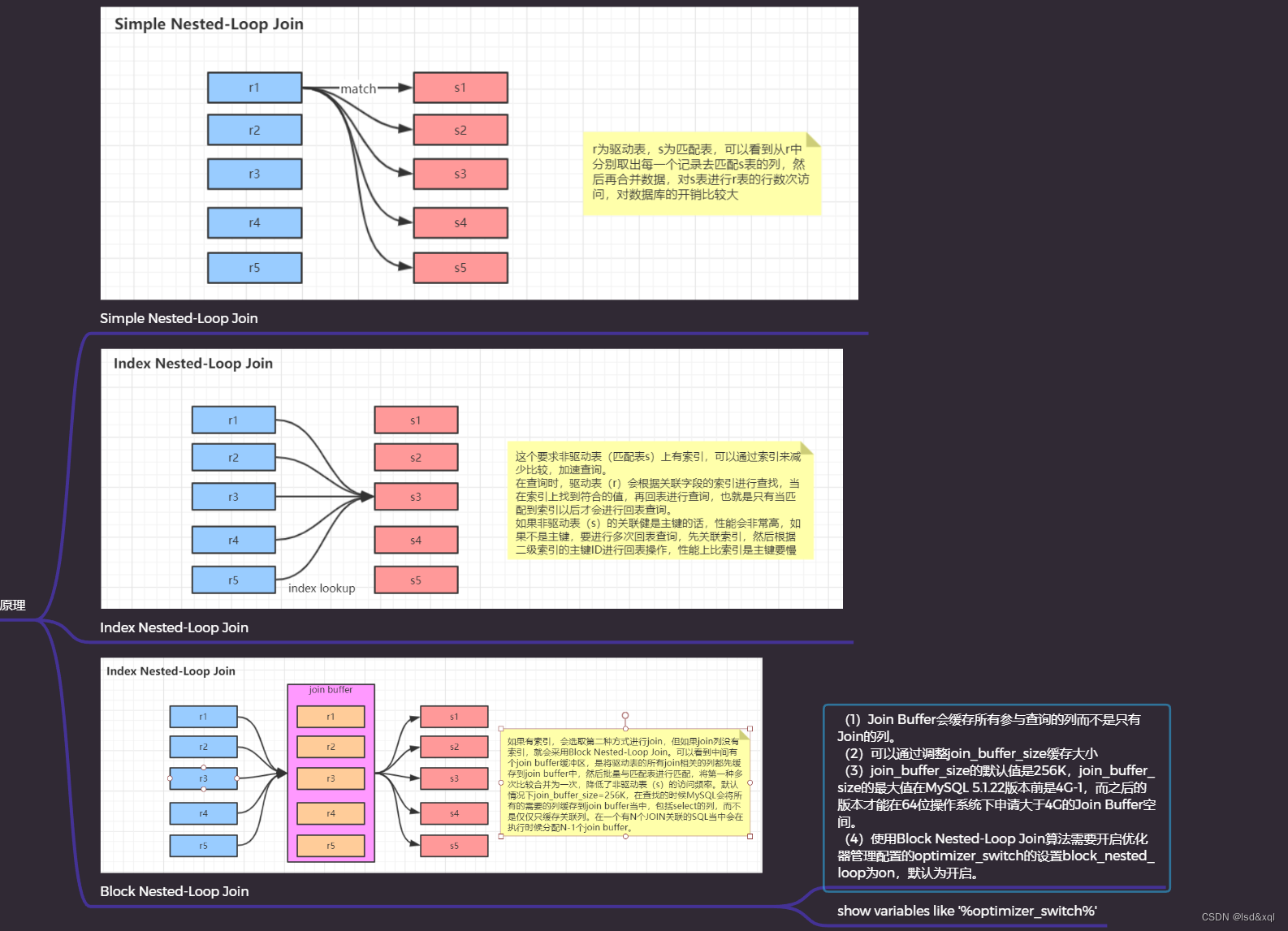Viewport: 1288px width, 931px height.
Task: Click the yellow note starting "这个要求非驱动表"
Action: click(x=660, y=501)
